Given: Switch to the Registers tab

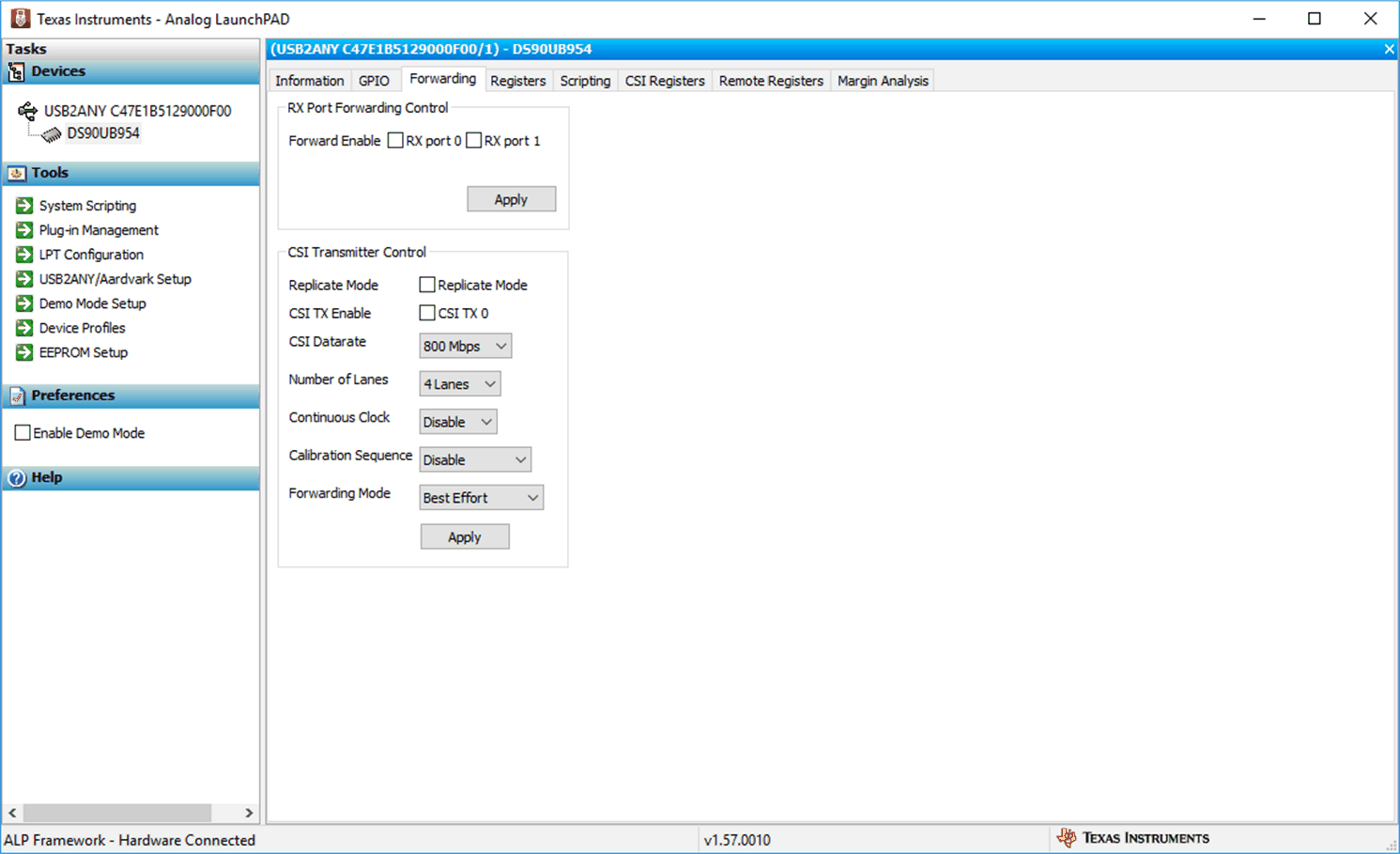Looking at the screenshot, I should coord(517,81).
